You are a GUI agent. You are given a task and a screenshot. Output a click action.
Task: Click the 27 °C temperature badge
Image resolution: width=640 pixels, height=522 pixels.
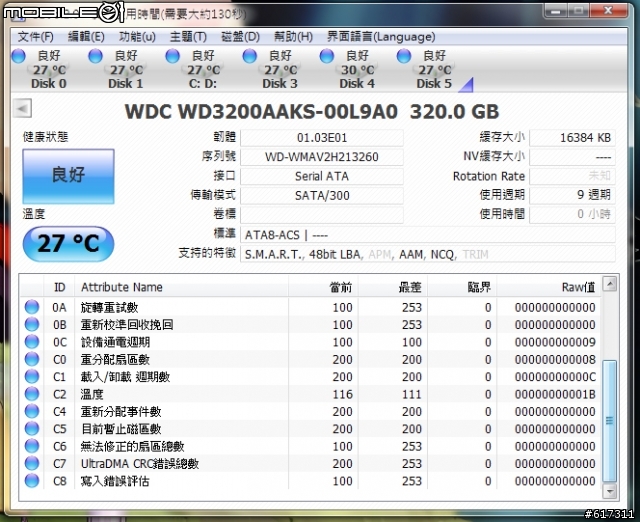[68, 244]
